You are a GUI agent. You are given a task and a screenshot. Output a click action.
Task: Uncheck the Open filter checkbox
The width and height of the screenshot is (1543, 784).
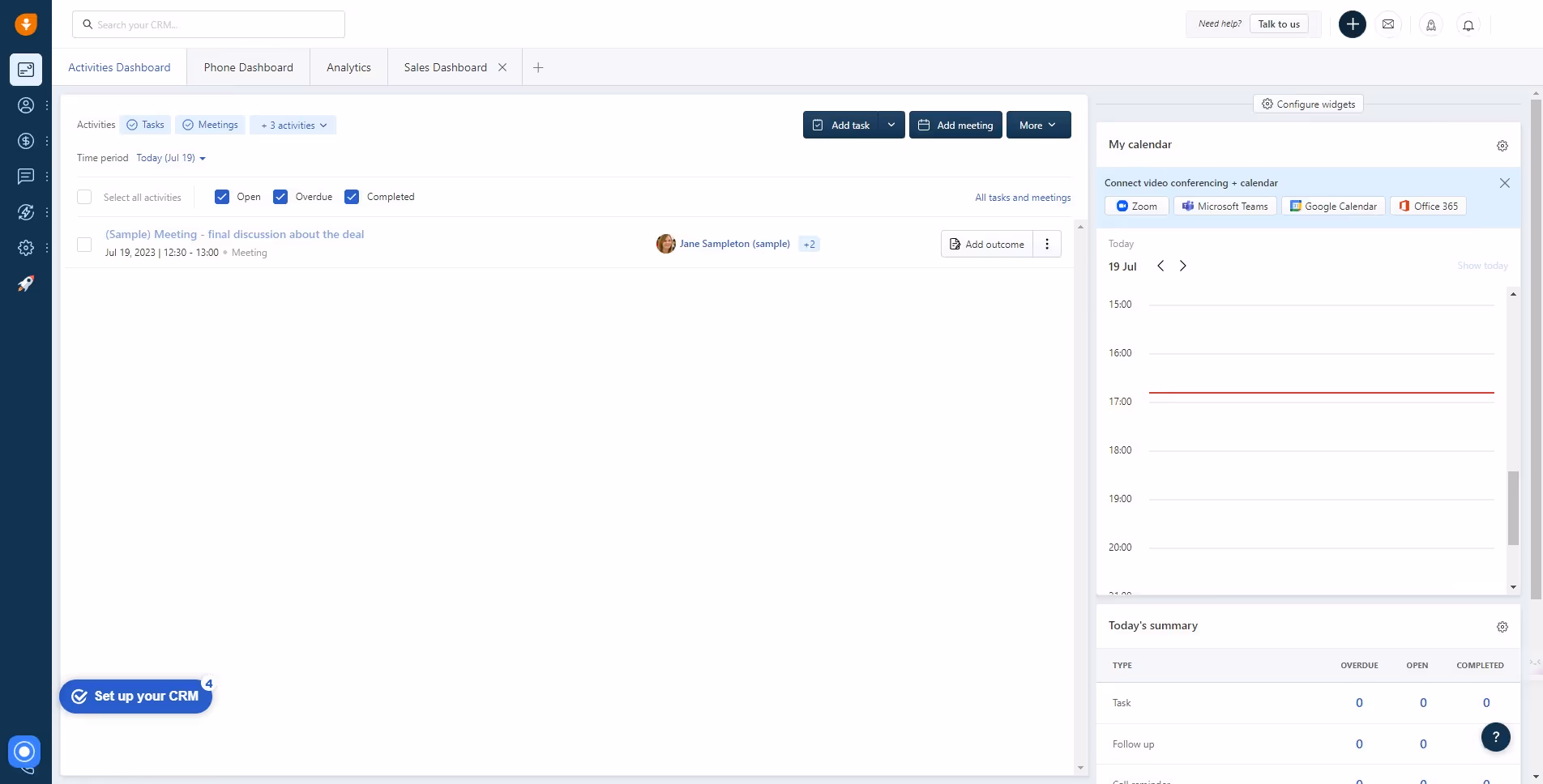pyautogui.click(x=222, y=197)
